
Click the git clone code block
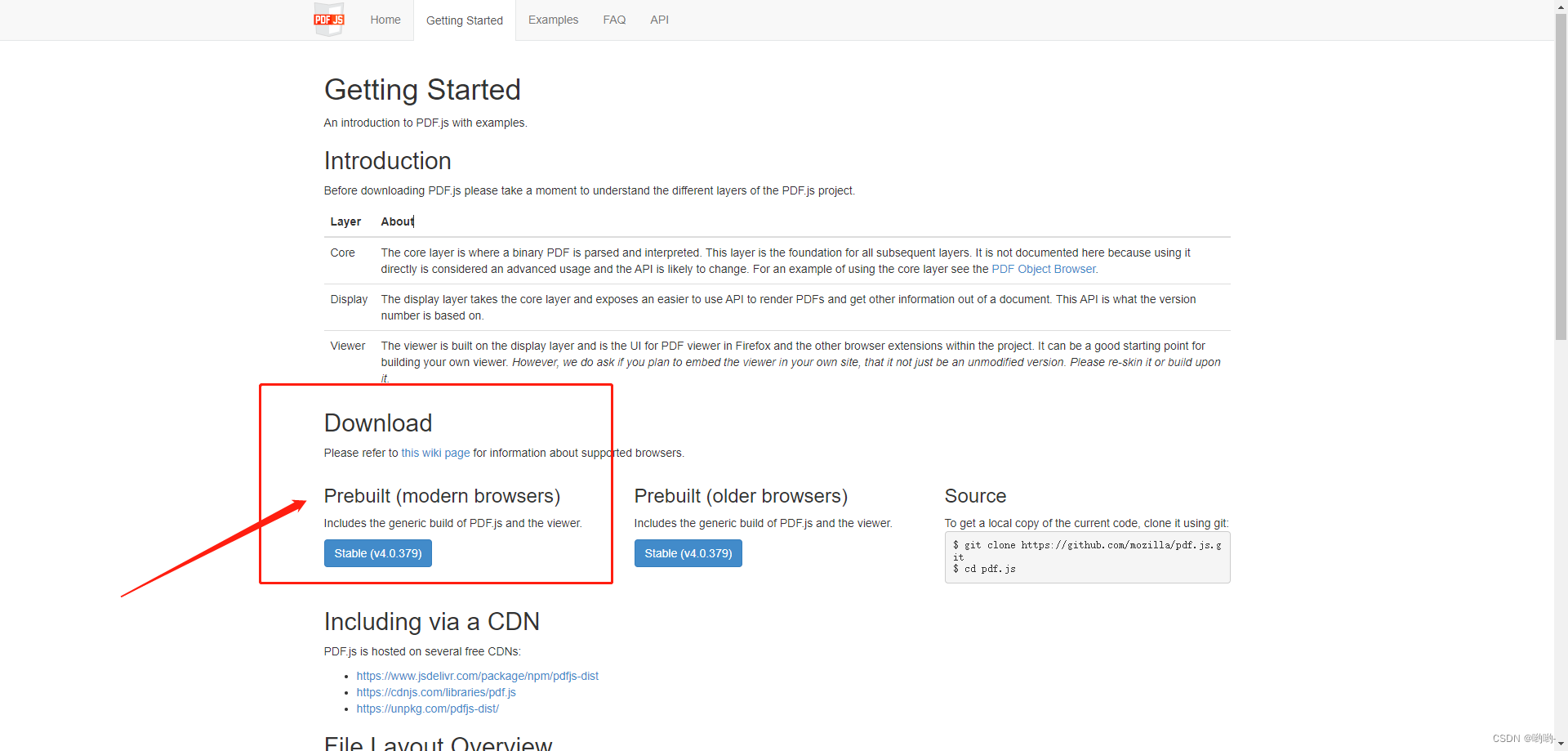coord(1087,557)
